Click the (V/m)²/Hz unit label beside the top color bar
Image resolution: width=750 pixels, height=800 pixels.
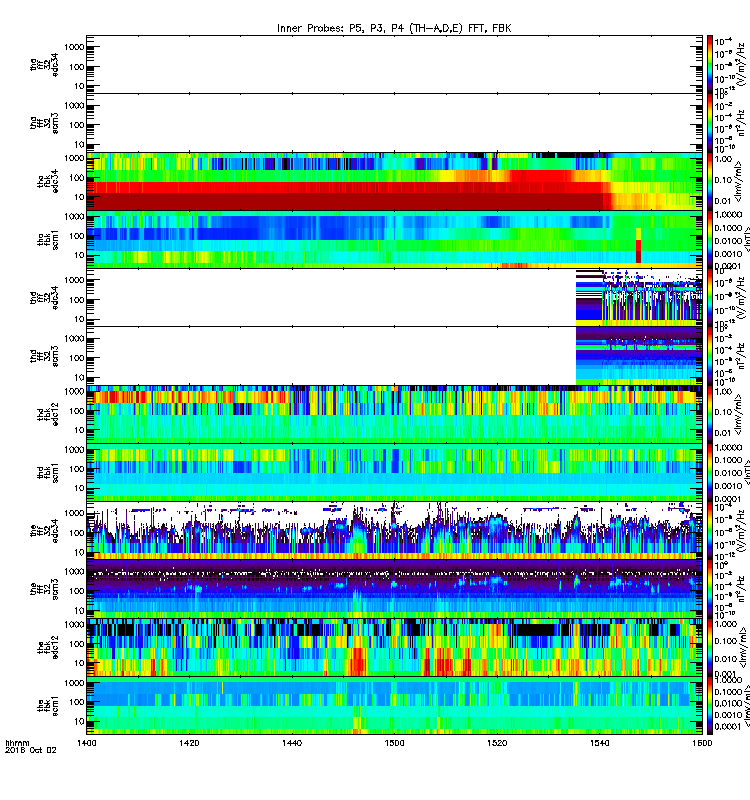tap(743, 62)
